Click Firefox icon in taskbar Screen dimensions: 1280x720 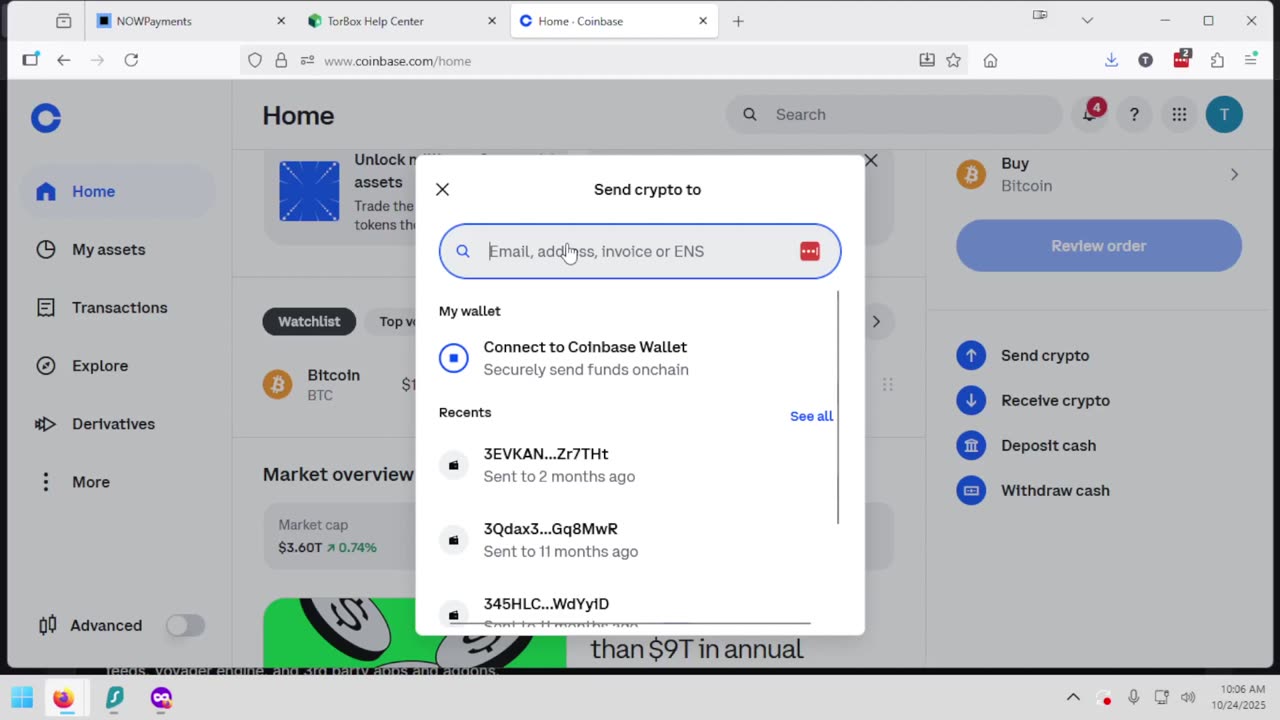pyautogui.click(x=64, y=697)
